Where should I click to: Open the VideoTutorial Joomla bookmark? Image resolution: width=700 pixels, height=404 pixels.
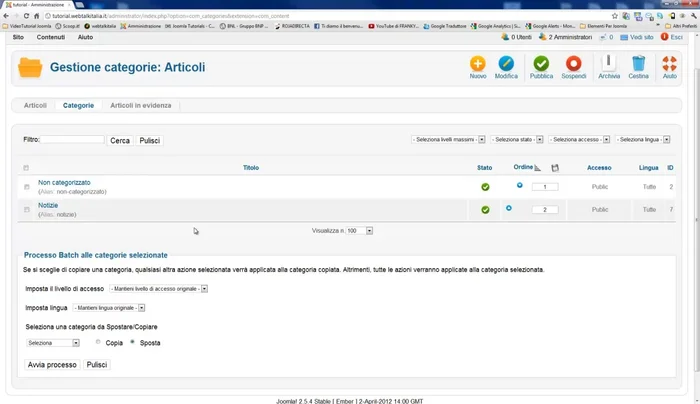pyautogui.click(x=27, y=26)
